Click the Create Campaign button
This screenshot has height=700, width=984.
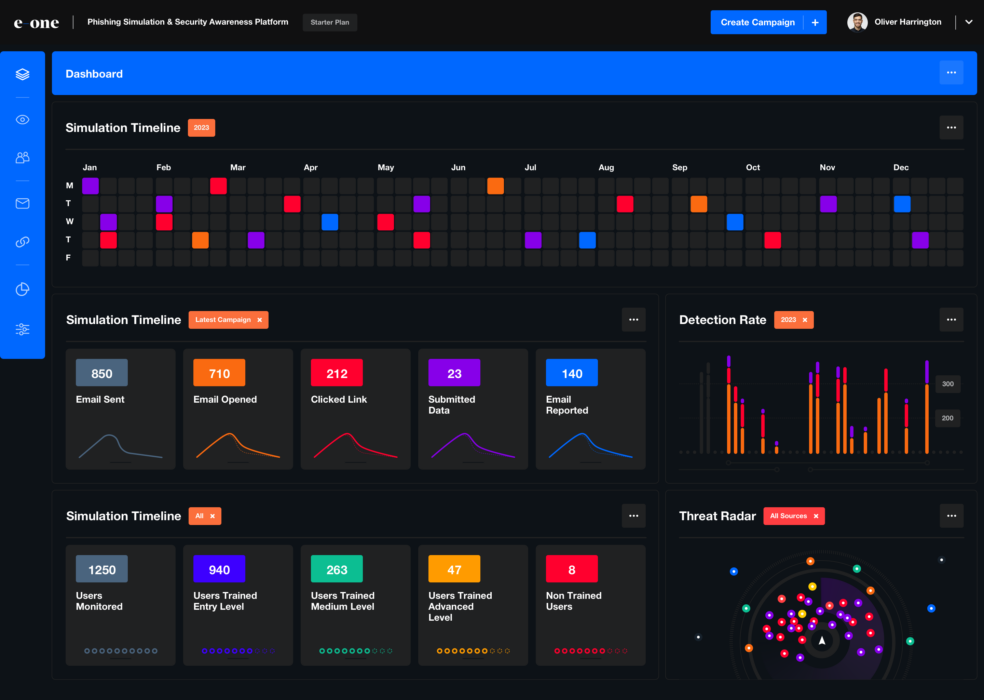click(x=757, y=22)
